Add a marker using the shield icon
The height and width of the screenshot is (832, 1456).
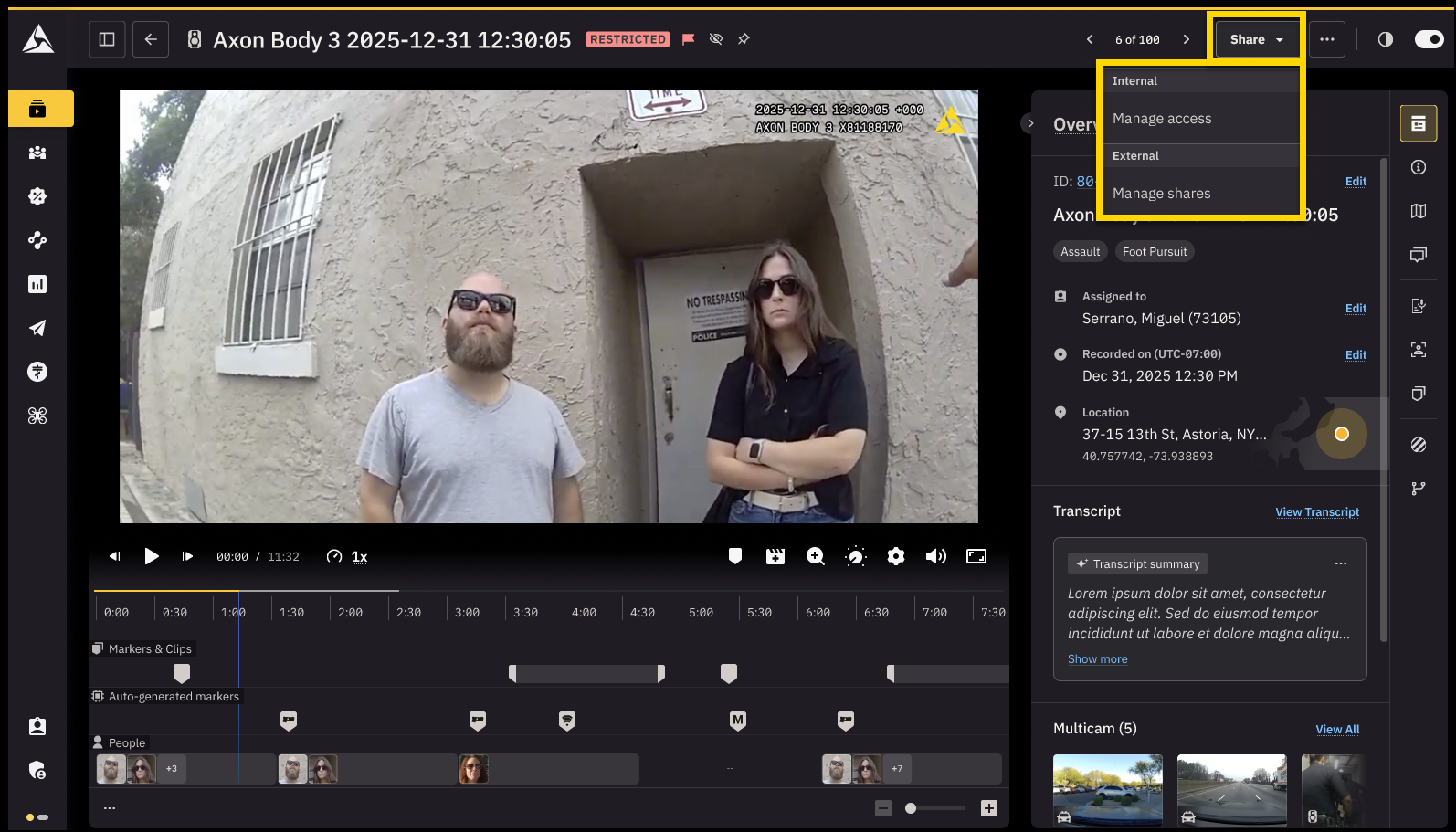tap(734, 556)
